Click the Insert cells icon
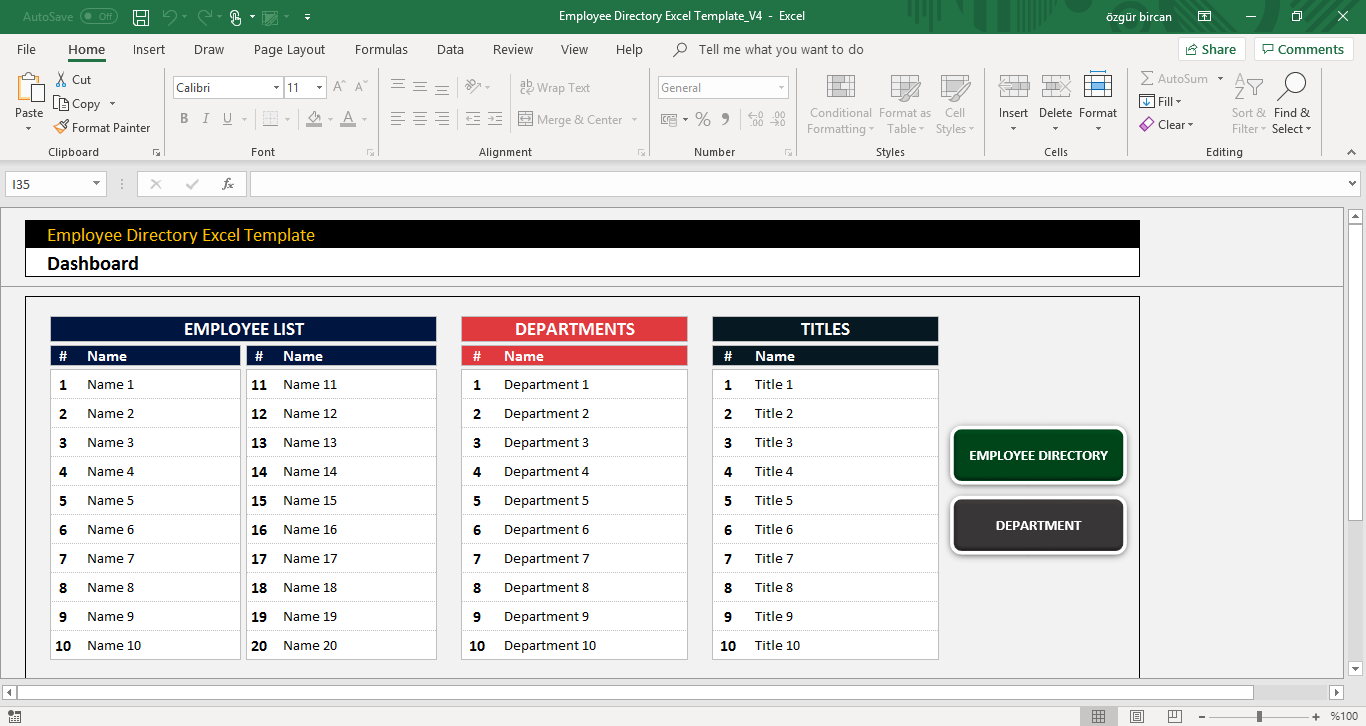Image resolution: width=1366 pixels, height=726 pixels. coord(1014,86)
